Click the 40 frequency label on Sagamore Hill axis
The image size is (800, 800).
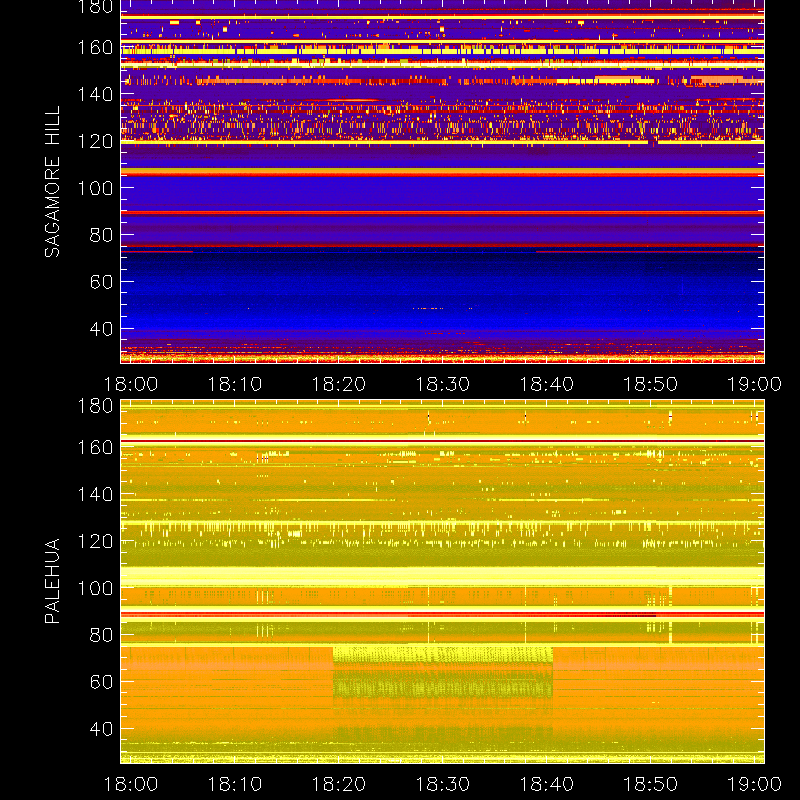click(101, 329)
